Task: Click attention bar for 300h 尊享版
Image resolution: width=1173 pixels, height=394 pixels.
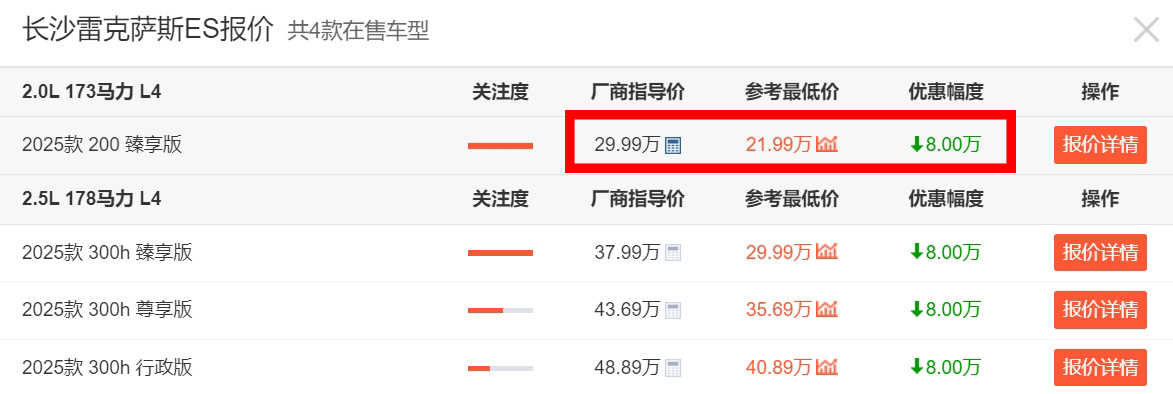Action: (x=500, y=310)
